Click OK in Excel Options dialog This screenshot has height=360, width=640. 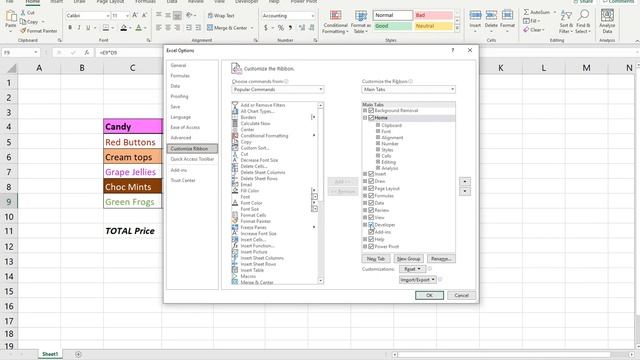coord(429,296)
